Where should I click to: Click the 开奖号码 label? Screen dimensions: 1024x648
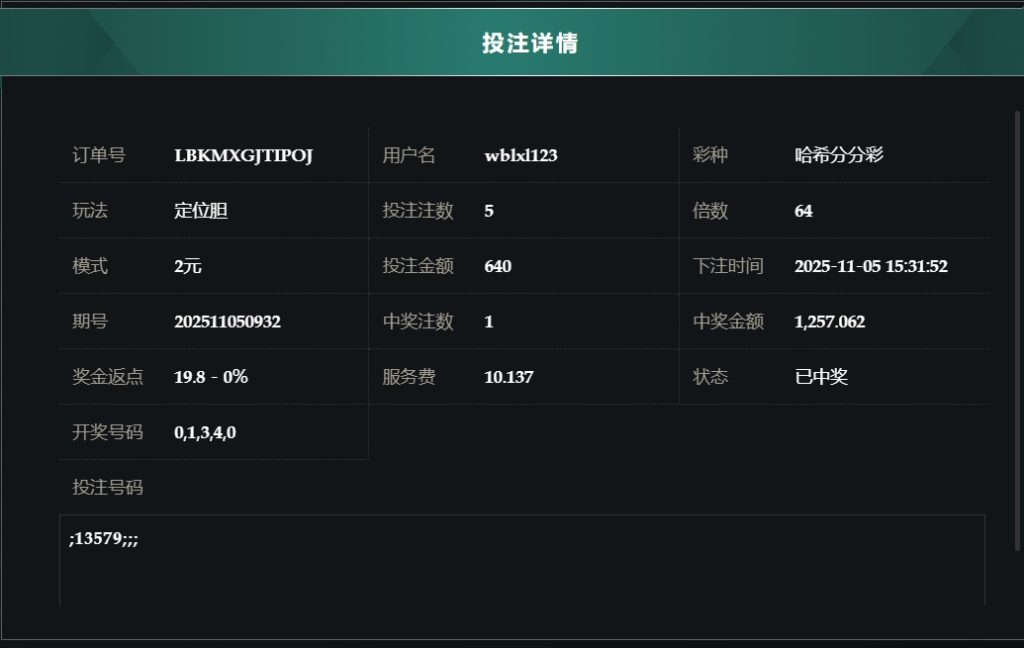point(108,433)
